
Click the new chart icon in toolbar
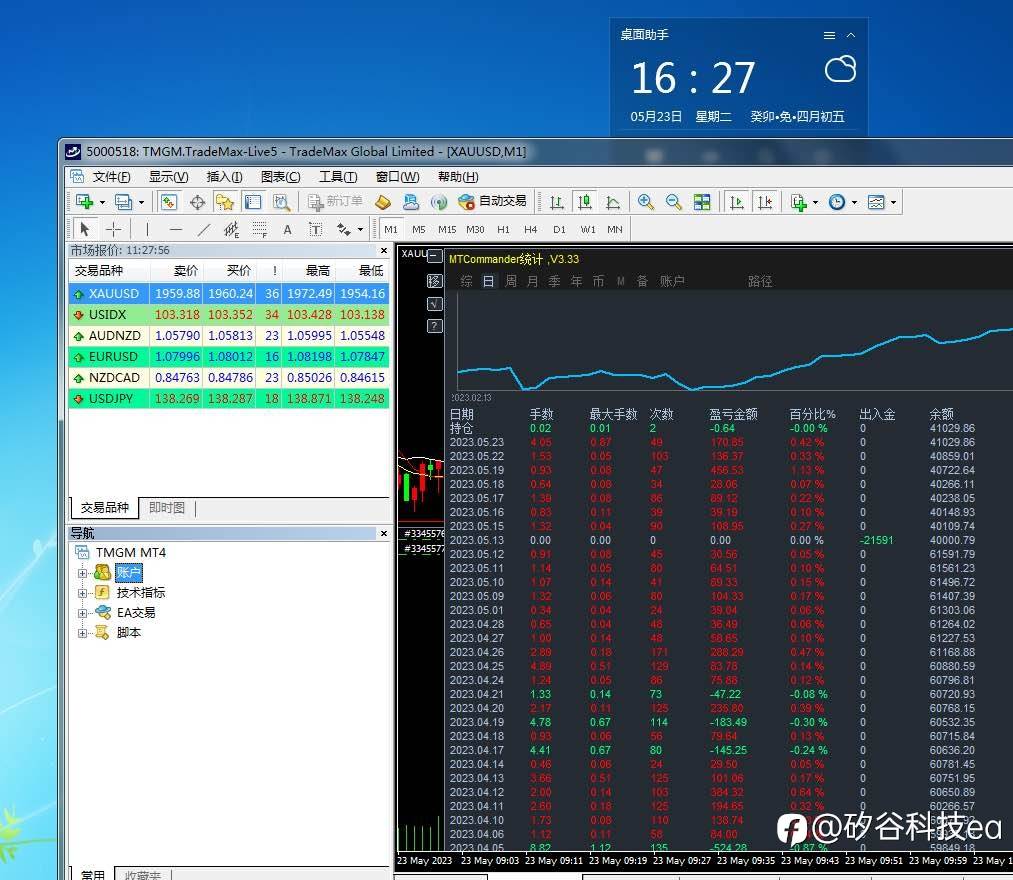point(85,202)
